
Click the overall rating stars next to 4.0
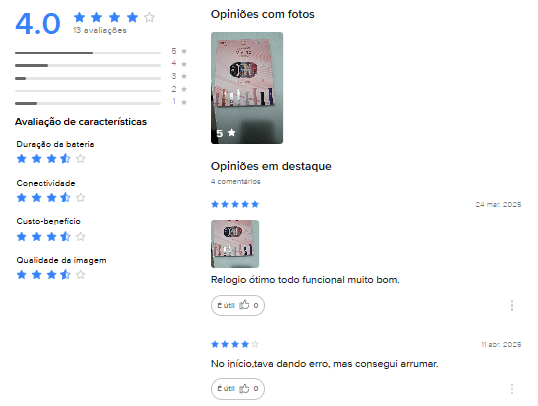[114, 17]
